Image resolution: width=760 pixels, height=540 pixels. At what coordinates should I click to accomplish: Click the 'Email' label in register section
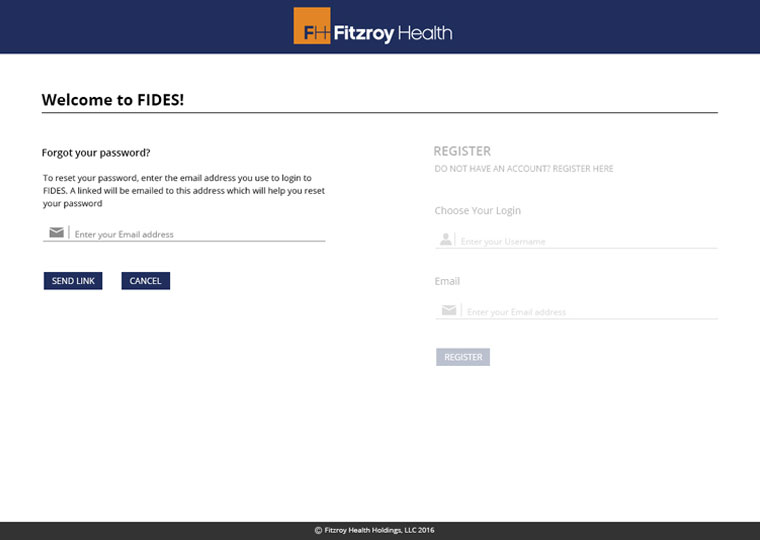click(x=447, y=281)
